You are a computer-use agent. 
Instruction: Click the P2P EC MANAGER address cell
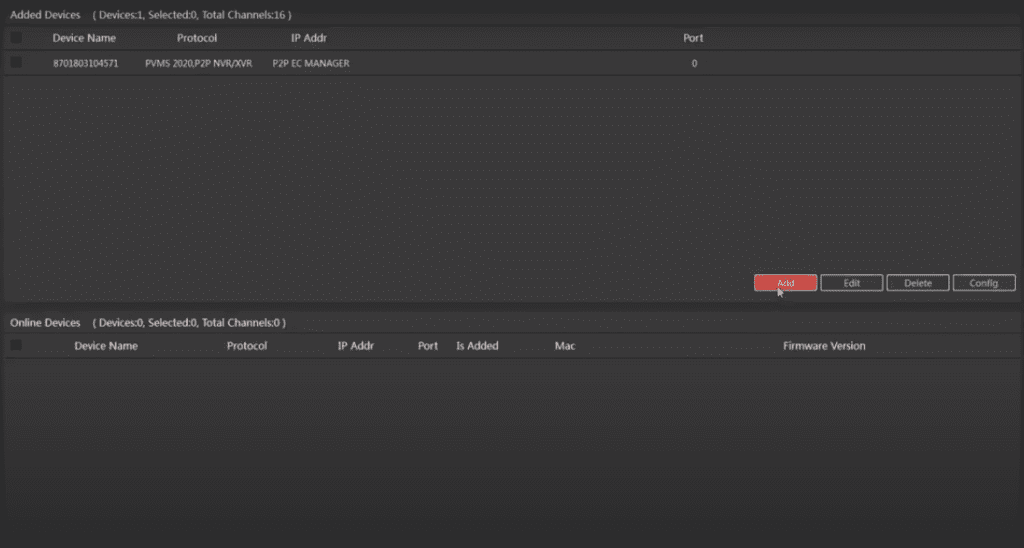(310, 63)
